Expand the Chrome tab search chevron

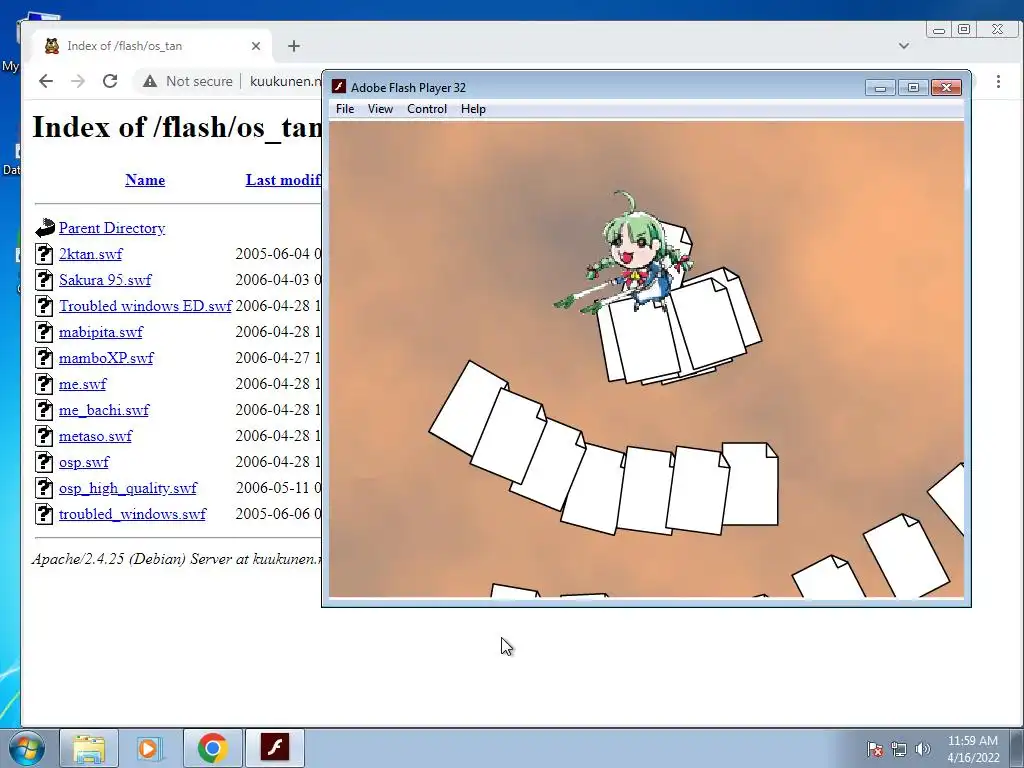click(x=904, y=46)
